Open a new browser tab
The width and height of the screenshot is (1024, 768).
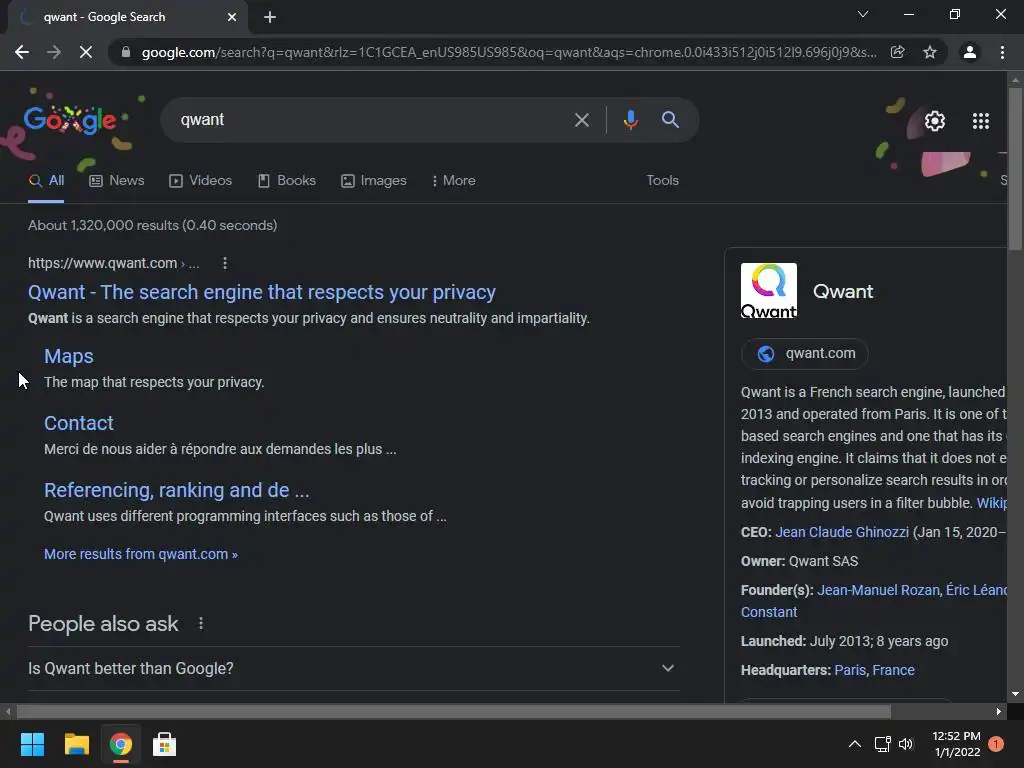pos(270,18)
